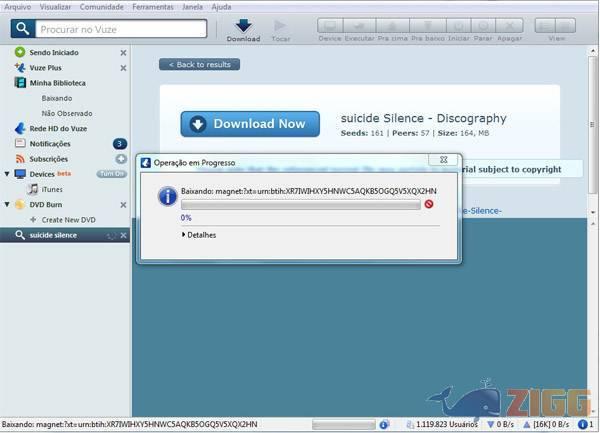Close the Operação em Progresso dialog
Image resolution: width=600 pixels, height=433 pixels.
click(x=443, y=160)
